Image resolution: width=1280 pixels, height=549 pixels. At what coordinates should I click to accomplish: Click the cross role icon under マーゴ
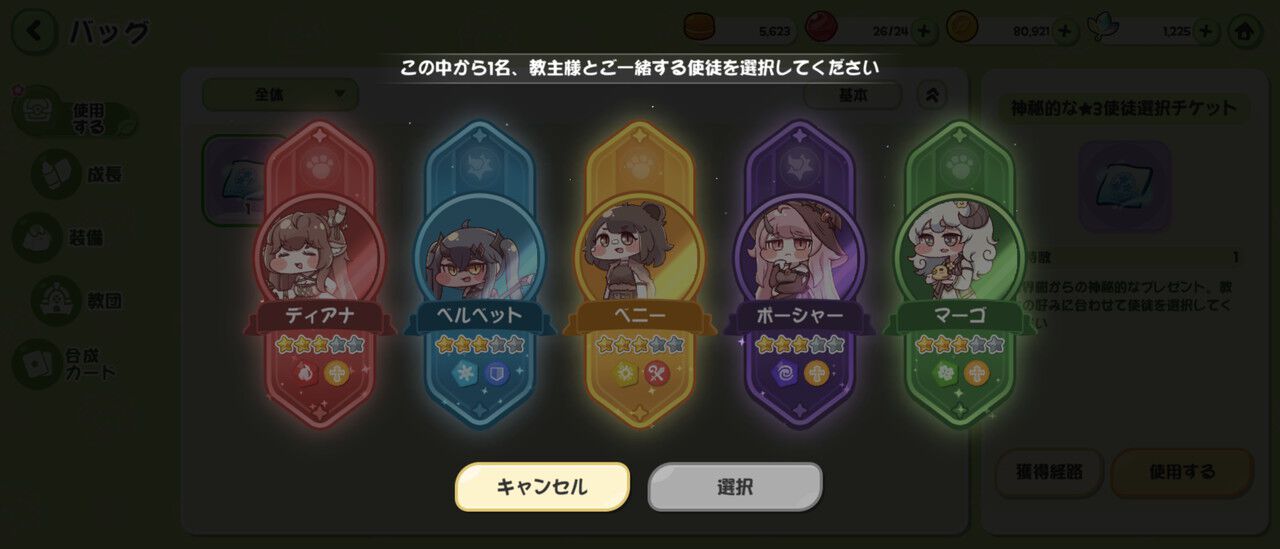click(976, 373)
